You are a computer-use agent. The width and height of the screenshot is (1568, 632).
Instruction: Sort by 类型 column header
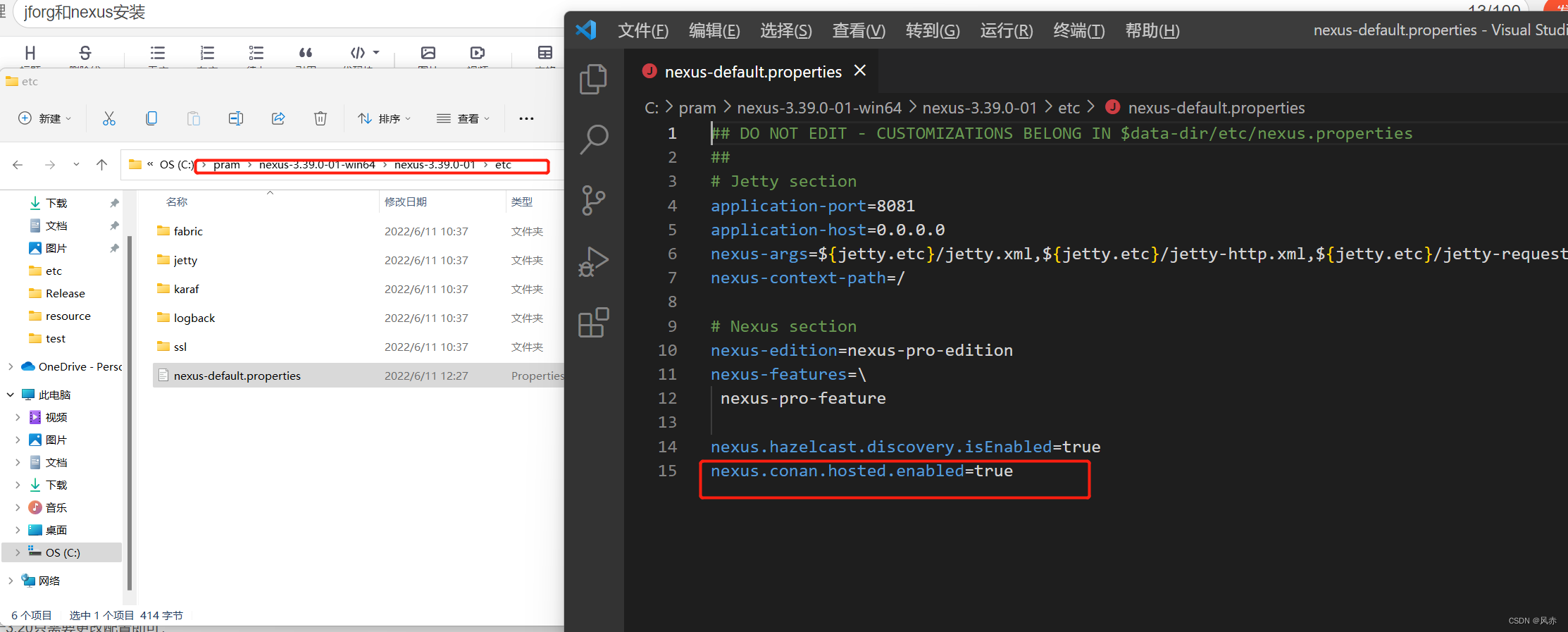(522, 202)
